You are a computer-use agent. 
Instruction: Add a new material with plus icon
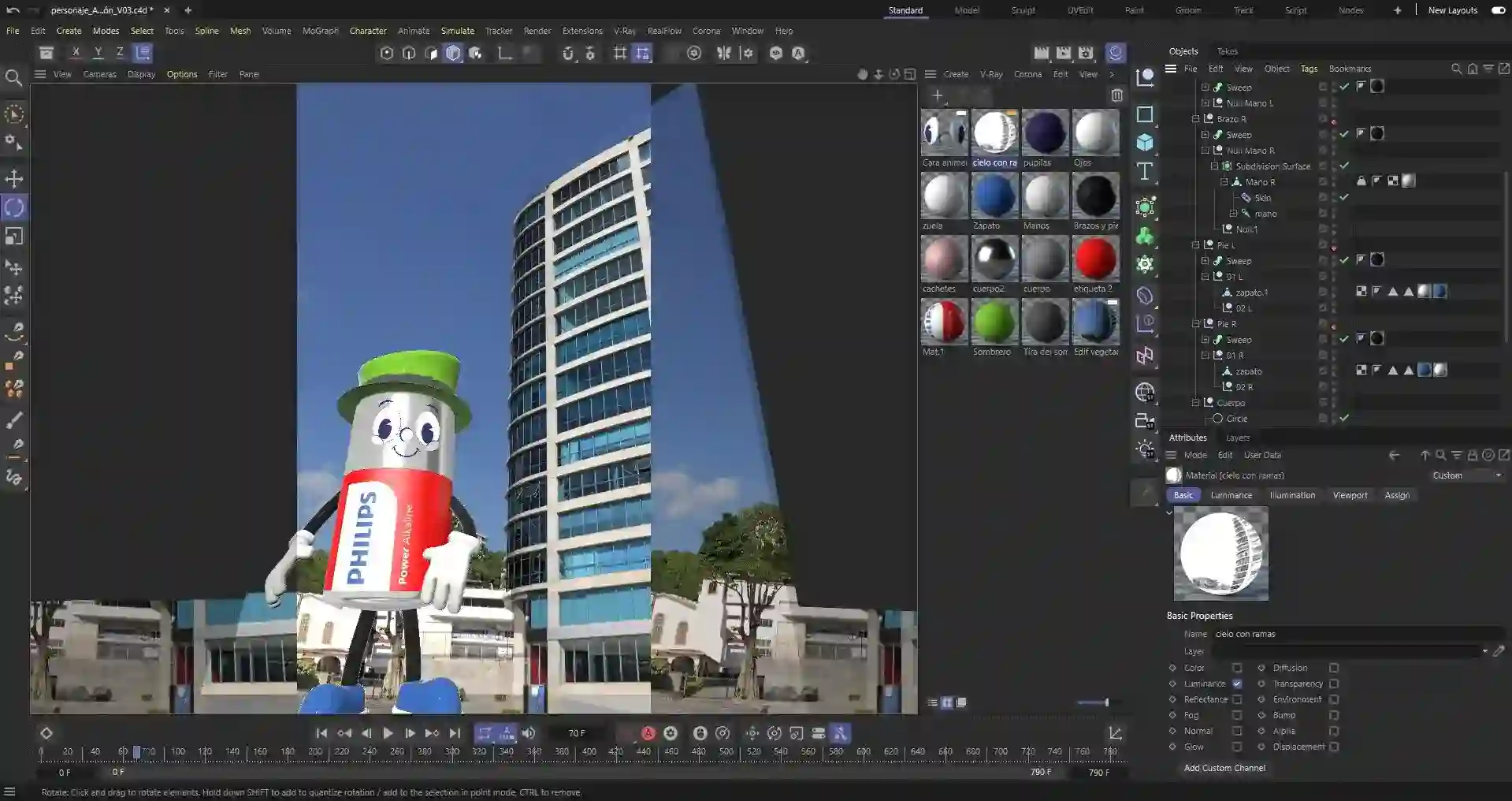[937, 95]
